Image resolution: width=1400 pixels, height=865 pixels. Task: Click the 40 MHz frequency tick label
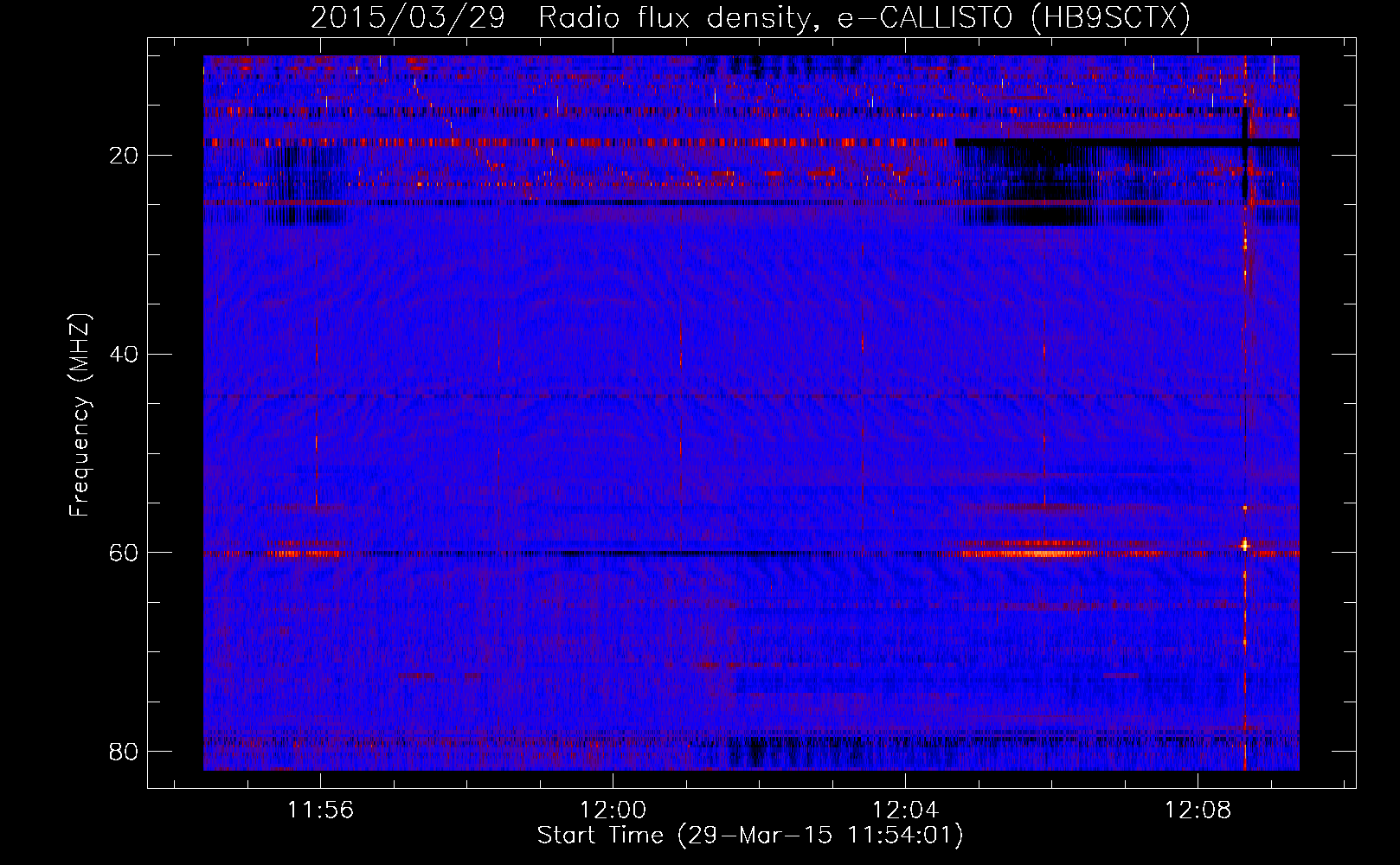(x=124, y=354)
